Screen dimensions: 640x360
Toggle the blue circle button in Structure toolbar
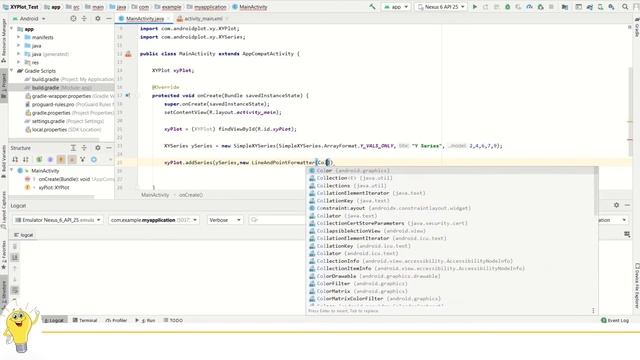pos(94,159)
